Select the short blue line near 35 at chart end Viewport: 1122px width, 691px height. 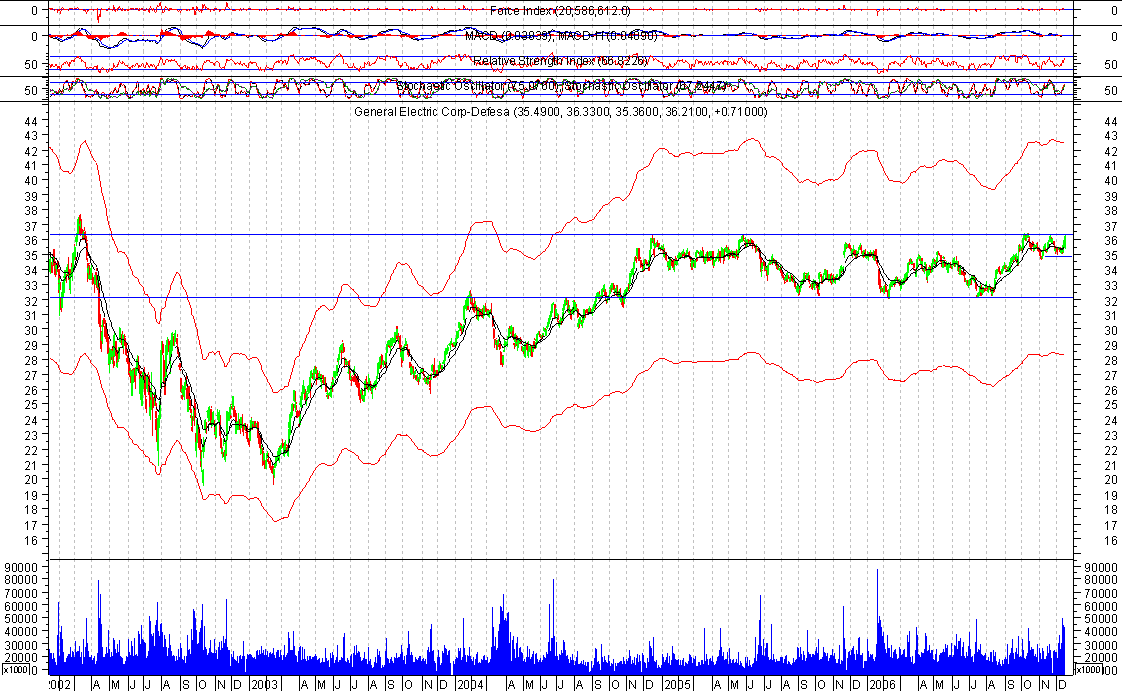pyautogui.click(x=1058, y=256)
